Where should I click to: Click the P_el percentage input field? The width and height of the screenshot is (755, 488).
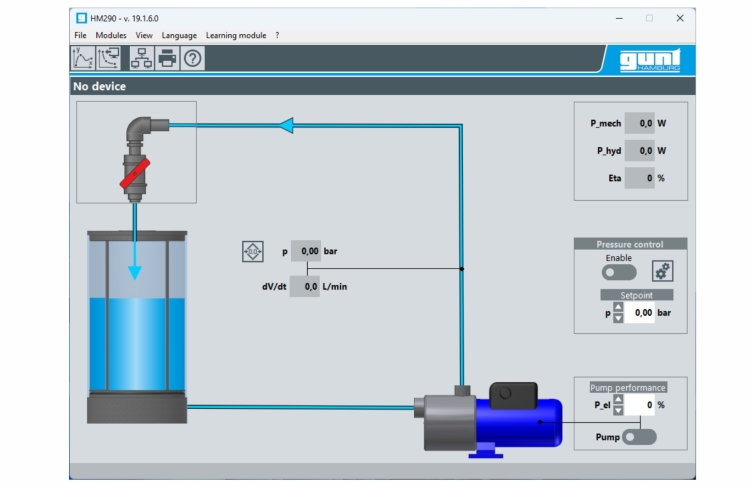[639, 405]
